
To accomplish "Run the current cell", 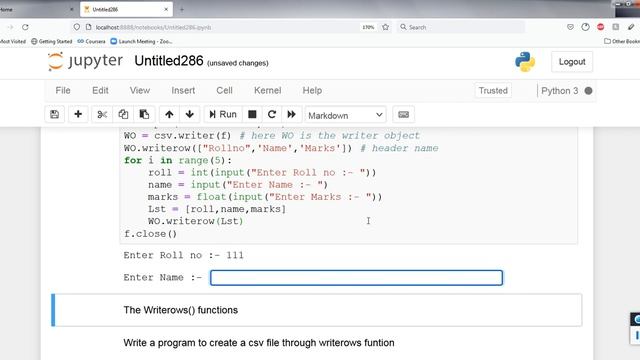I will click(x=223, y=115).
